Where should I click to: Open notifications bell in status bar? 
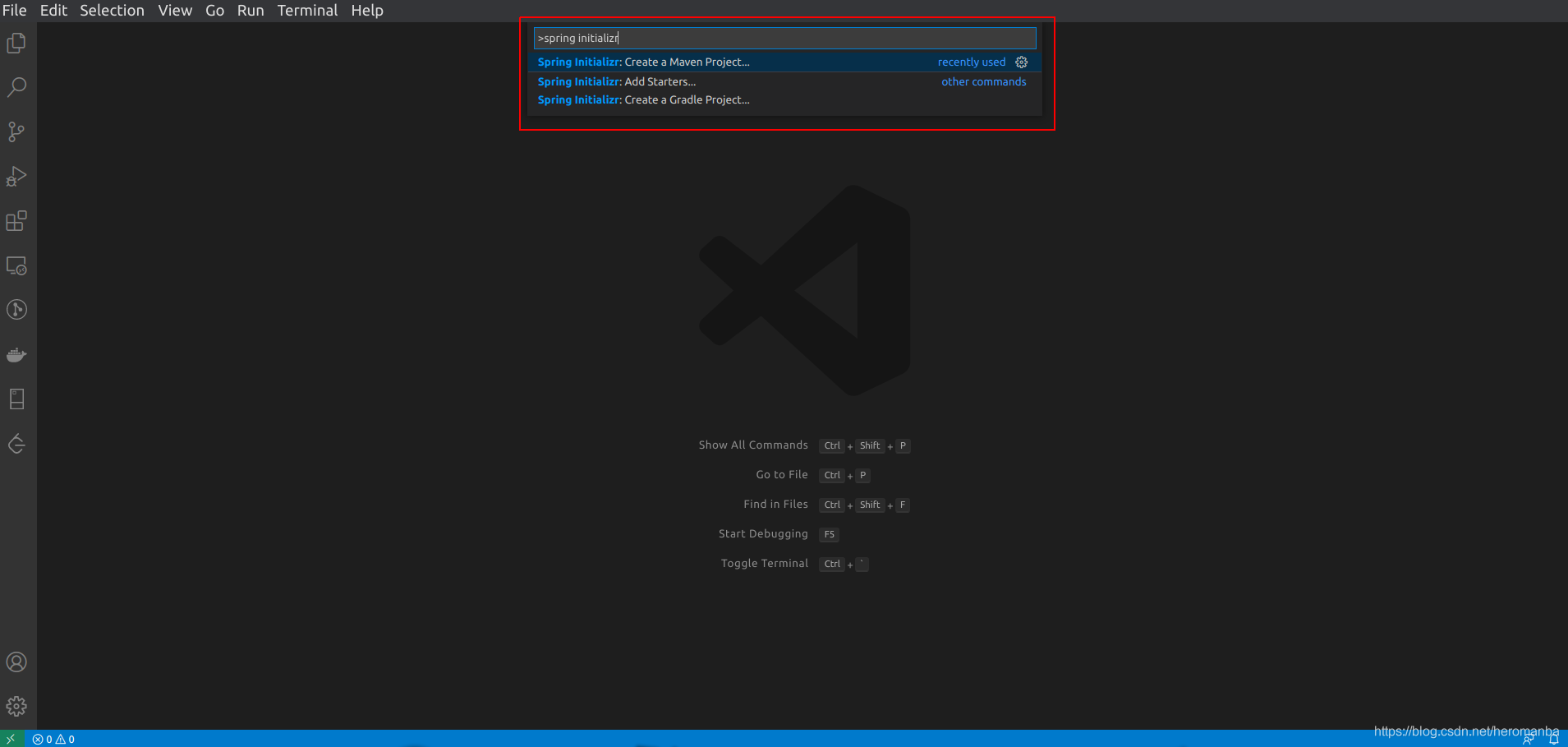1553,740
